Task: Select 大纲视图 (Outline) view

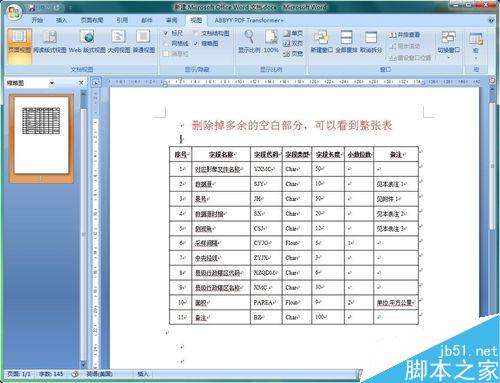Action: (118, 42)
